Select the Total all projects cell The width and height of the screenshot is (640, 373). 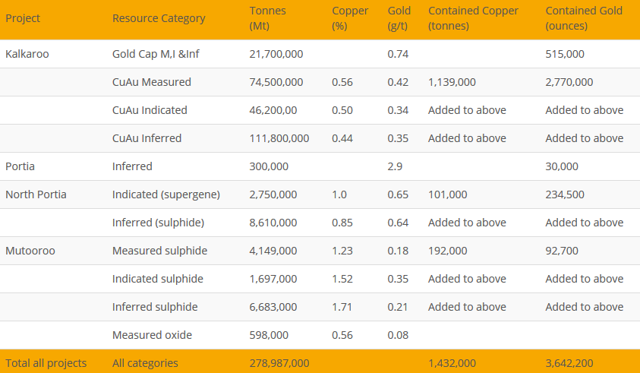(46, 363)
